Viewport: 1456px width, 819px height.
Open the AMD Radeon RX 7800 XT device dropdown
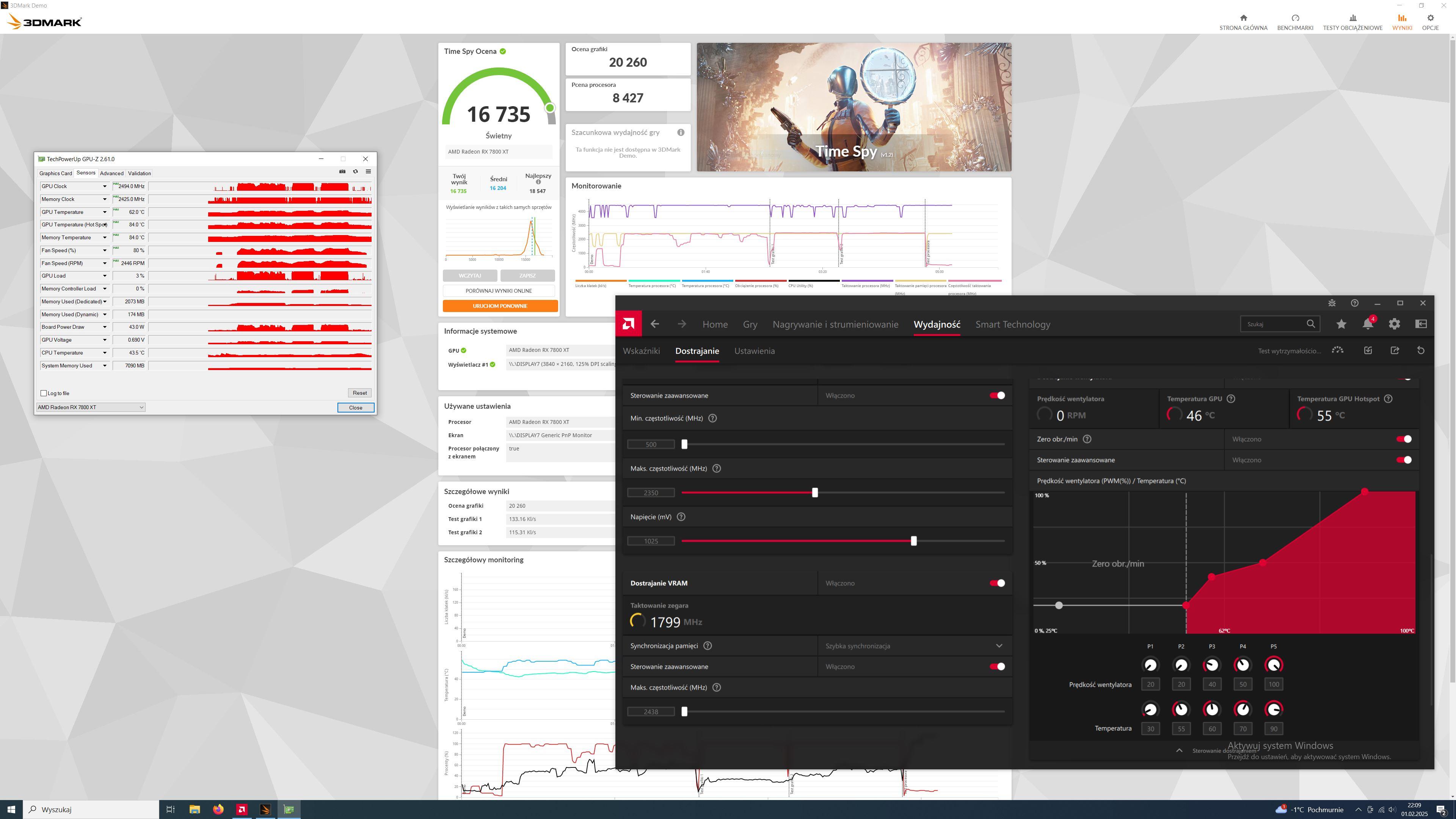click(91, 407)
